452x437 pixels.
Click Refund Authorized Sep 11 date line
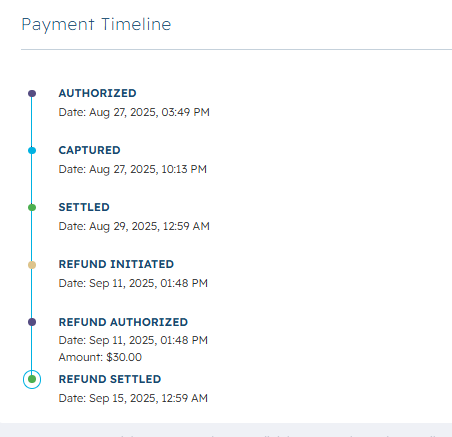tap(133, 340)
